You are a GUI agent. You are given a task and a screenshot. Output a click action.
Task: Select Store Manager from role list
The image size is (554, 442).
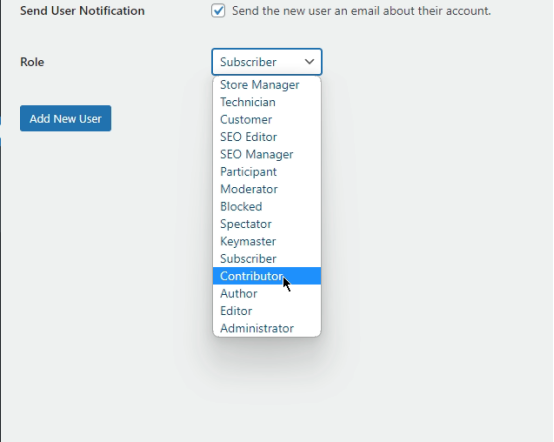click(x=267, y=85)
